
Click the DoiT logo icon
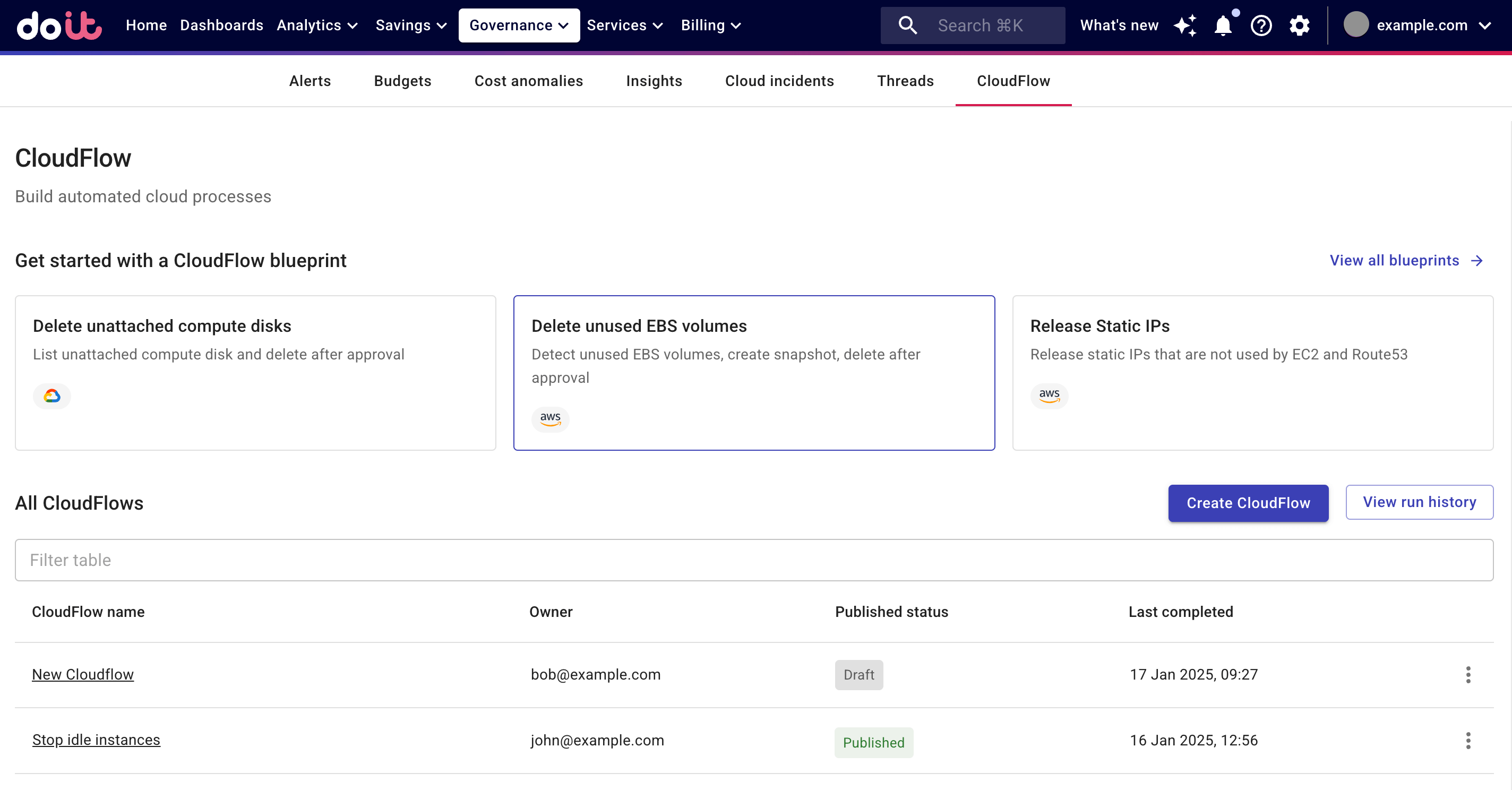(x=60, y=25)
